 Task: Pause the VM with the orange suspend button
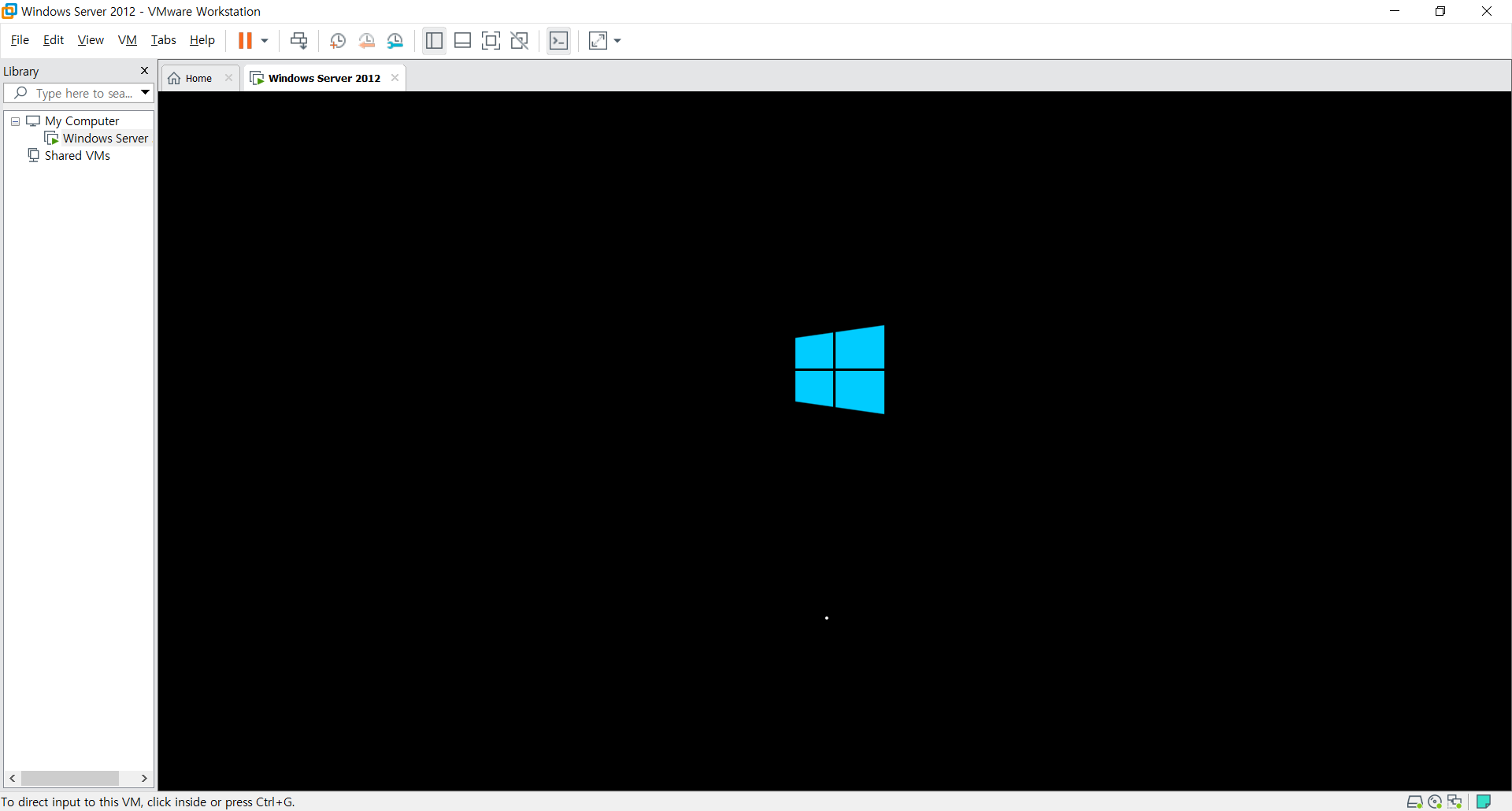[245, 41]
